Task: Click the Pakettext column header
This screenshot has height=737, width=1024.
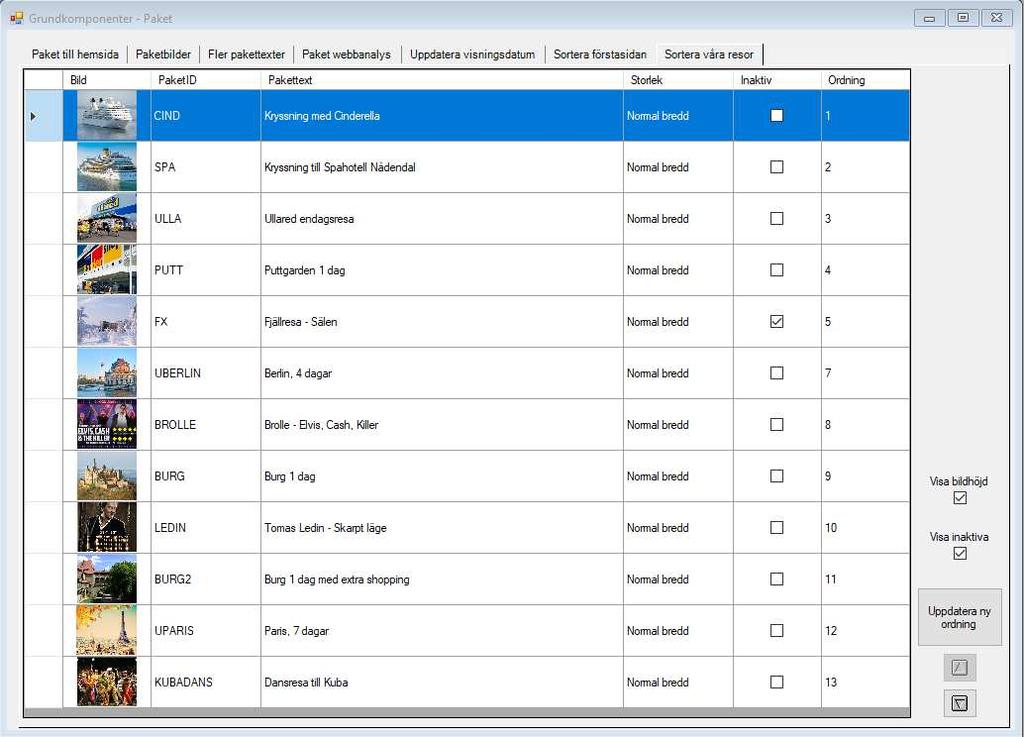Action: (x=442, y=80)
